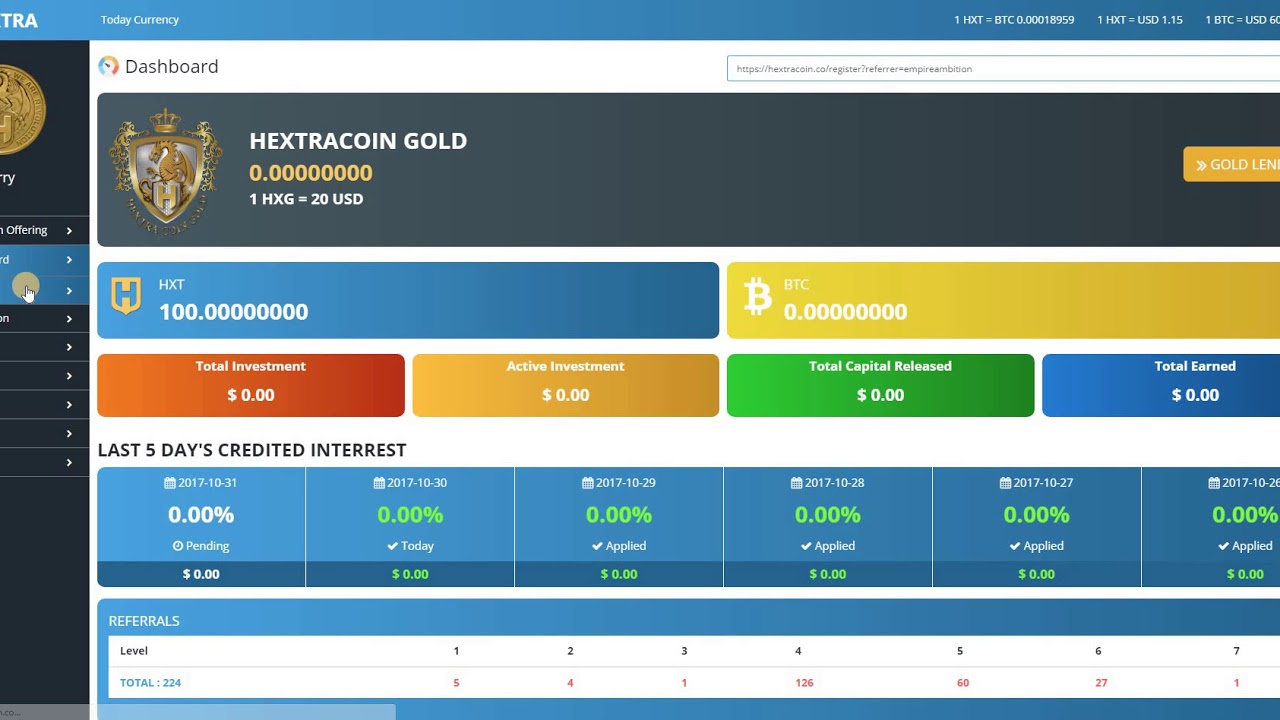1280x720 pixels.
Task: Click the level 6 referral count 27
Action: pyautogui.click(x=1101, y=683)
